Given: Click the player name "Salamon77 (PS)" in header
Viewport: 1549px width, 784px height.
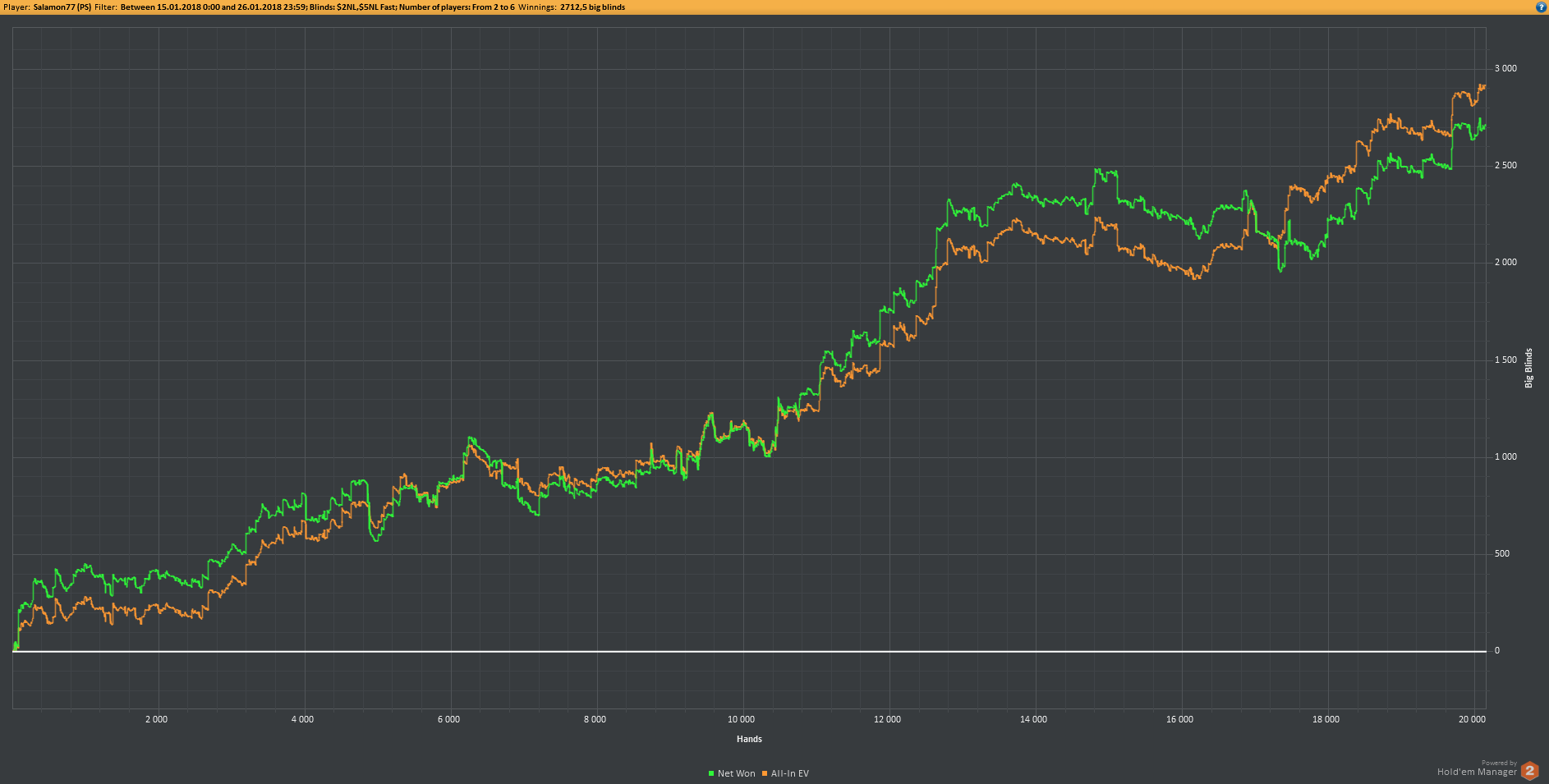Looking at the screenshot, I should [x=62, y=7].
